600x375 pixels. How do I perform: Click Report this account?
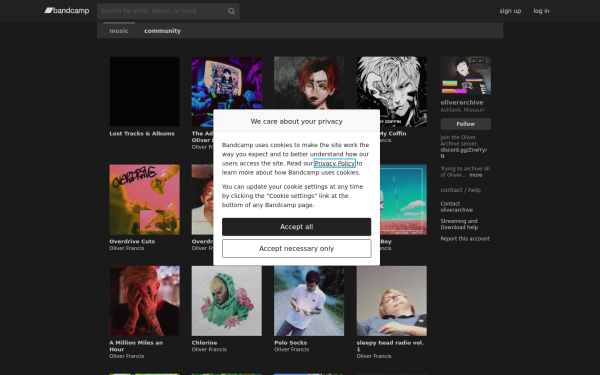coord(465,238)
